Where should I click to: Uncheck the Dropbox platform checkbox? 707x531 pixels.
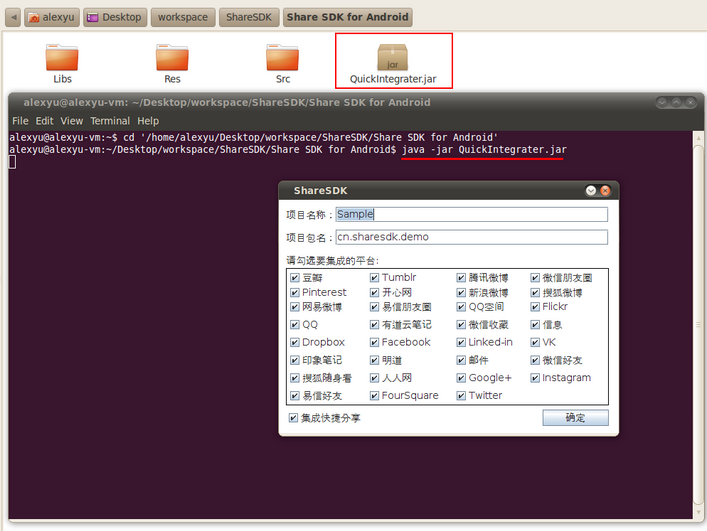[294, 343]
